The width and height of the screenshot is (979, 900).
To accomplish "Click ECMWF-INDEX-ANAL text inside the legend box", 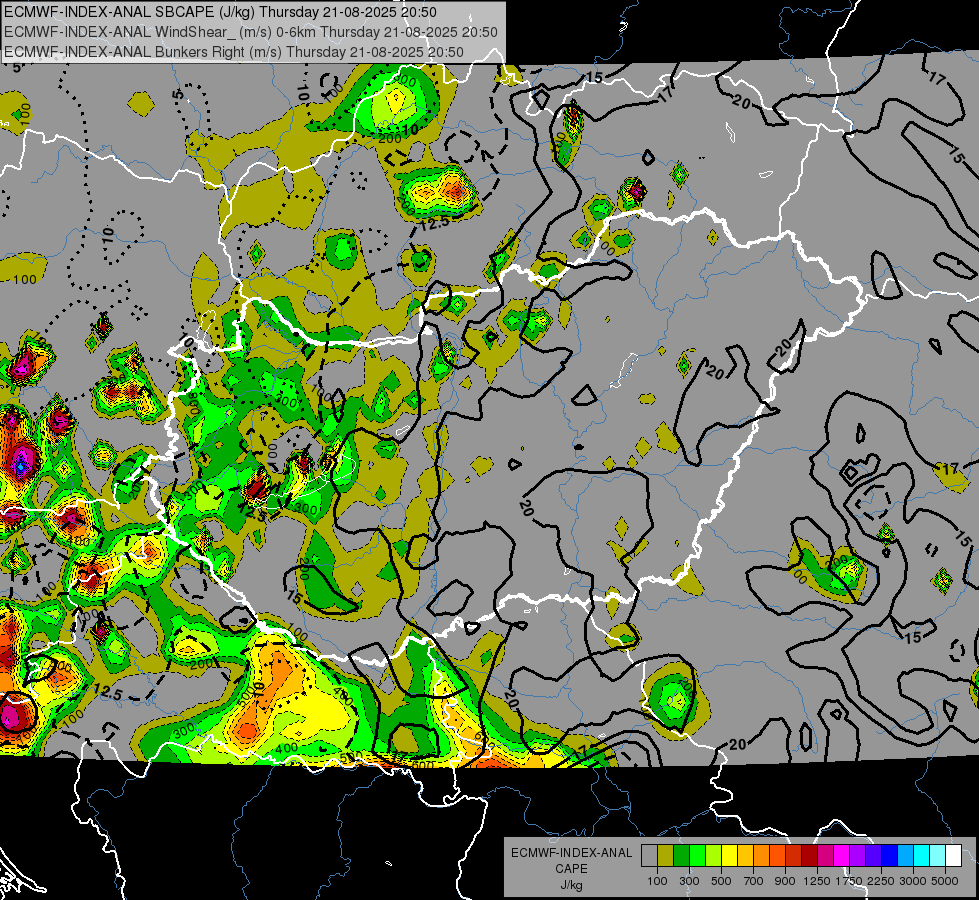I will tap(572, 853).
